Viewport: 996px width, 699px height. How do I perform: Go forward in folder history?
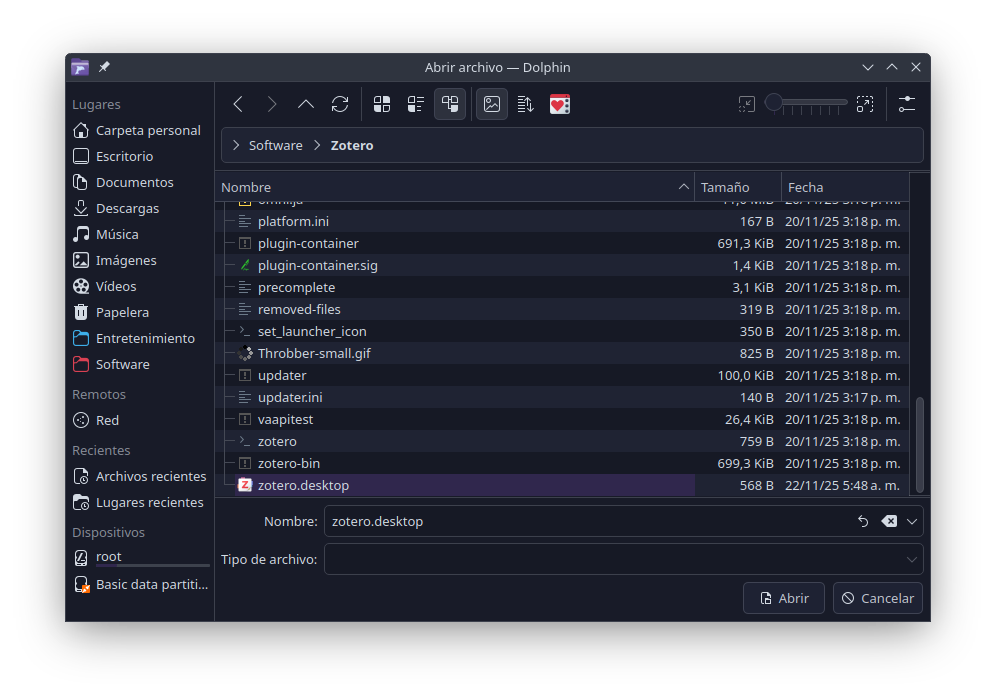pos(272,104)
